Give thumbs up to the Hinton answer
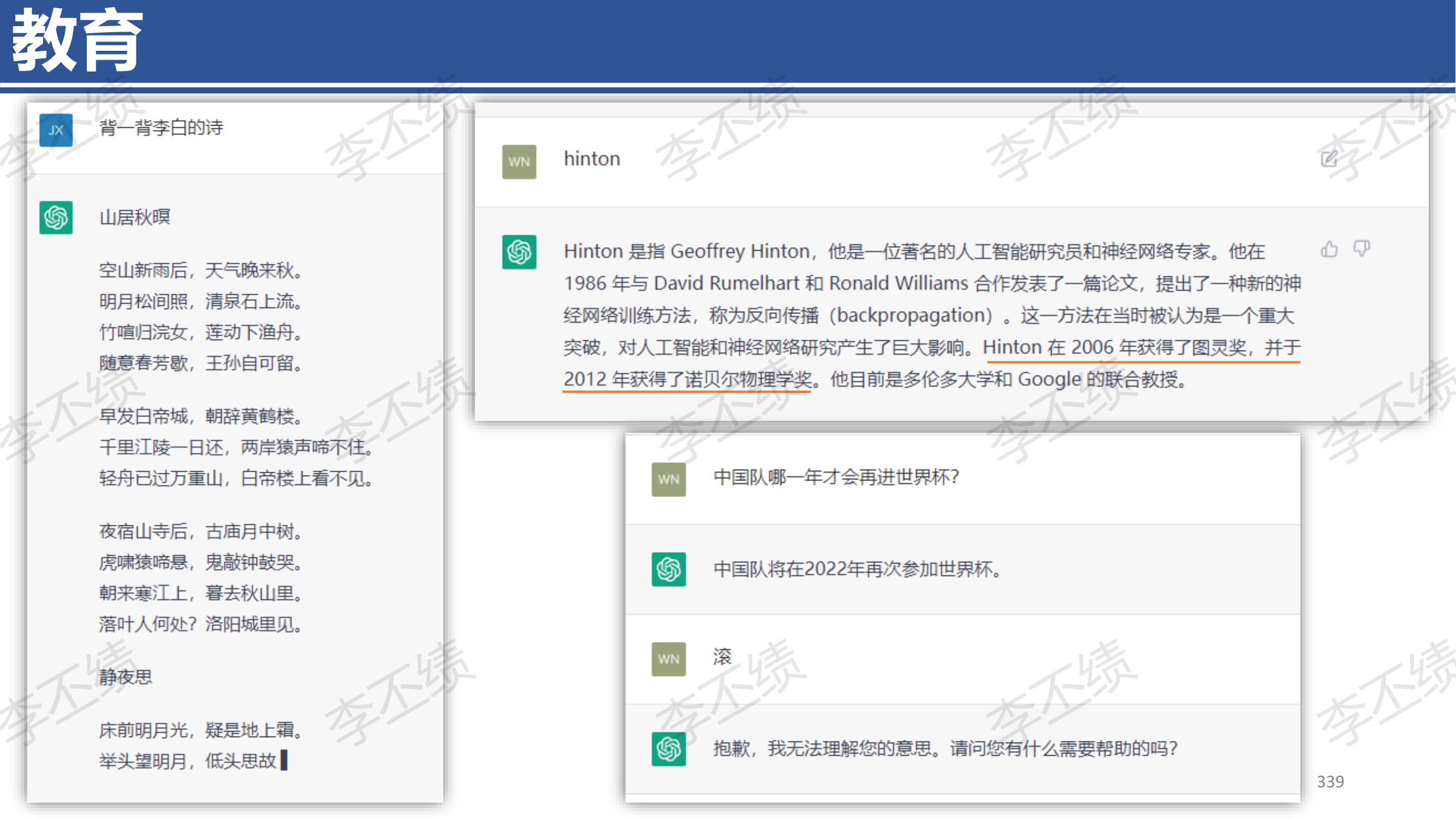Image resolution: width=1456 pixels, height=819 pixels. click(1329, 248)
